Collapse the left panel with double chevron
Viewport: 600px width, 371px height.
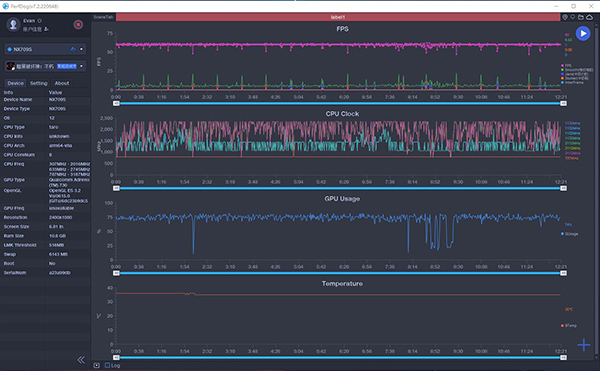pyautogui.click(x=81, y=360)
